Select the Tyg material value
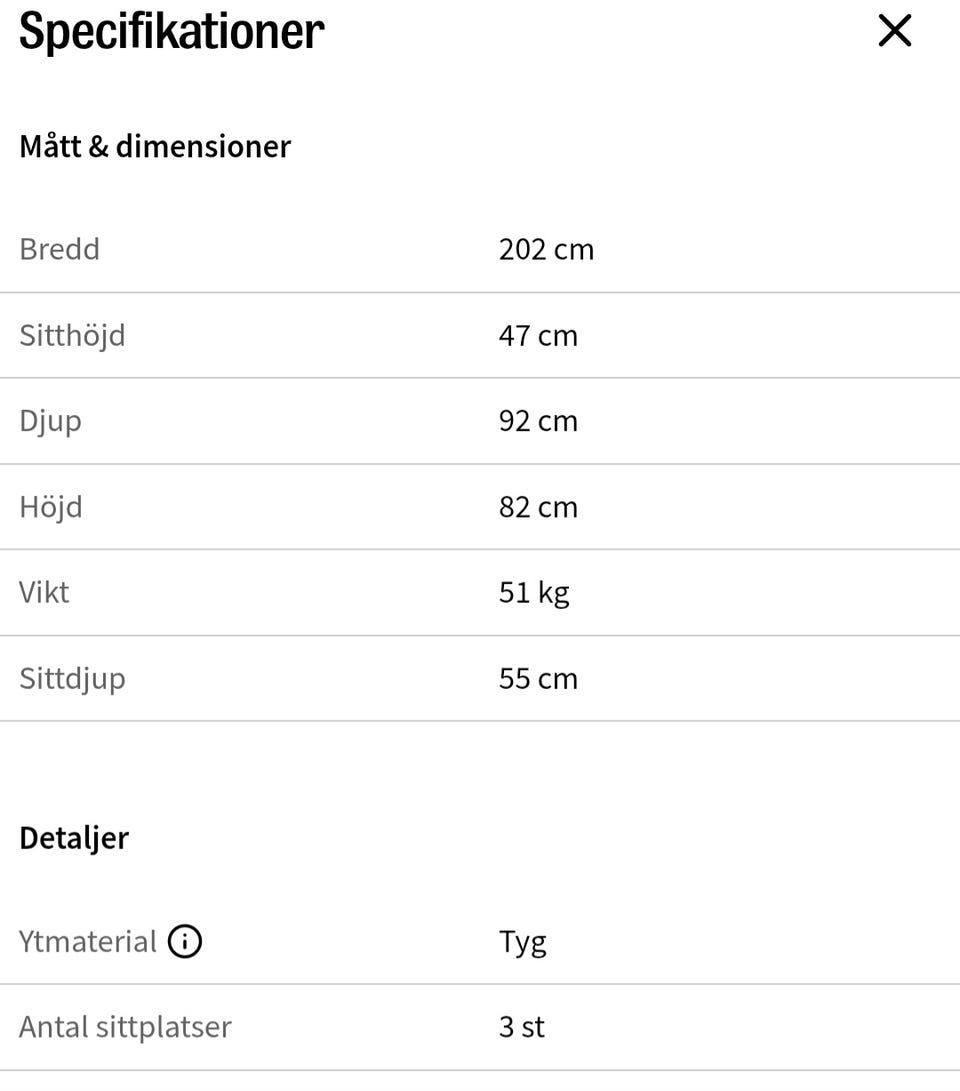This screenshot has width=960, height=1091. 522,941
